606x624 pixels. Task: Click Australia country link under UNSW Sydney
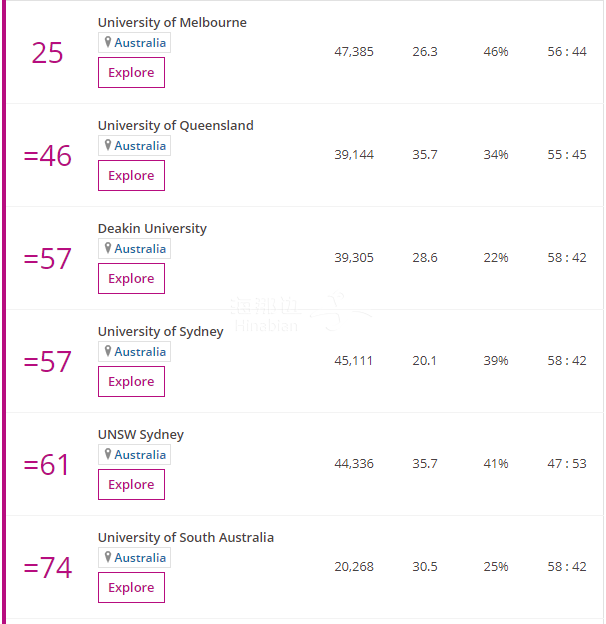pos(140,455)
